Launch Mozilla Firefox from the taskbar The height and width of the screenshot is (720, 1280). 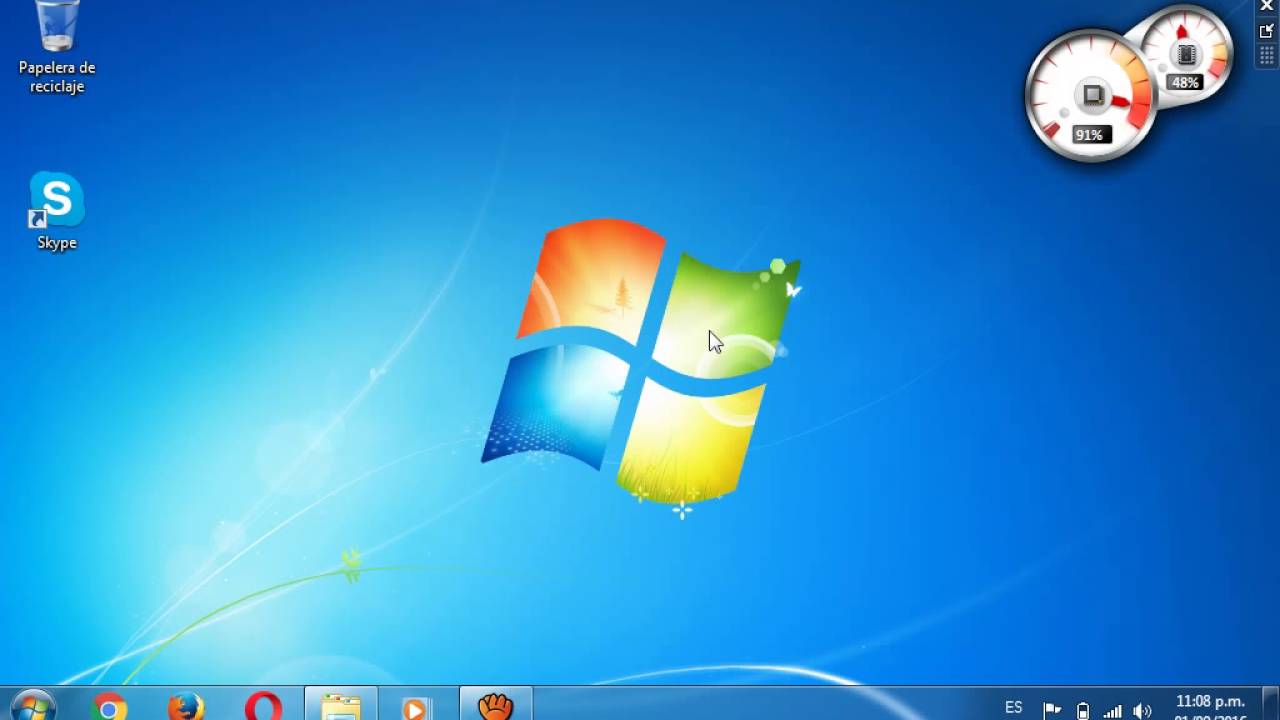(186, 707)
